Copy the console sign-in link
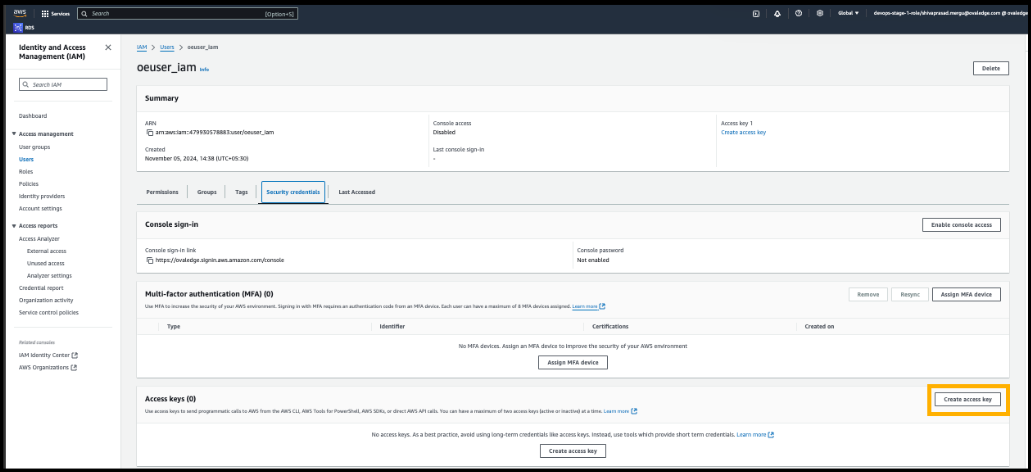1031x472 pixels. click(150, 260)
